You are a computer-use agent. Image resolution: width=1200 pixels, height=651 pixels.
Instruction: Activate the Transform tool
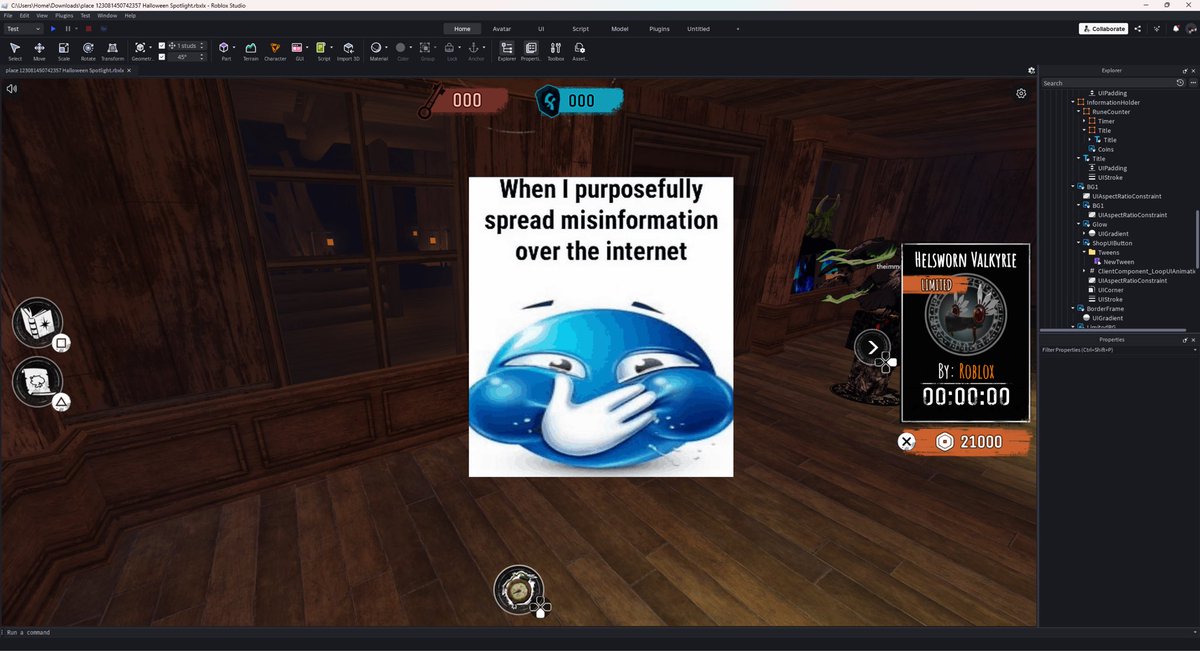113,51
